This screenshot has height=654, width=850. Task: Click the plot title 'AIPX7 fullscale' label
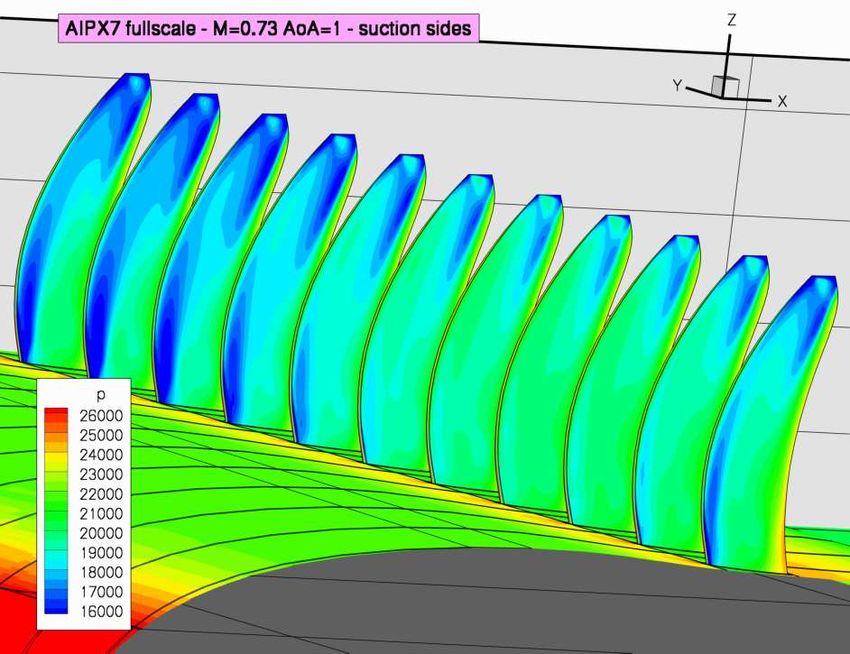pos(268,28)
